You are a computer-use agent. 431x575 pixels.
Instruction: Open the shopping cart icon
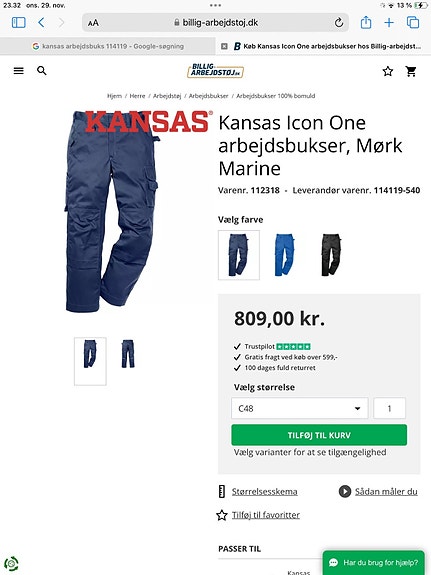(x=411, y=71)
